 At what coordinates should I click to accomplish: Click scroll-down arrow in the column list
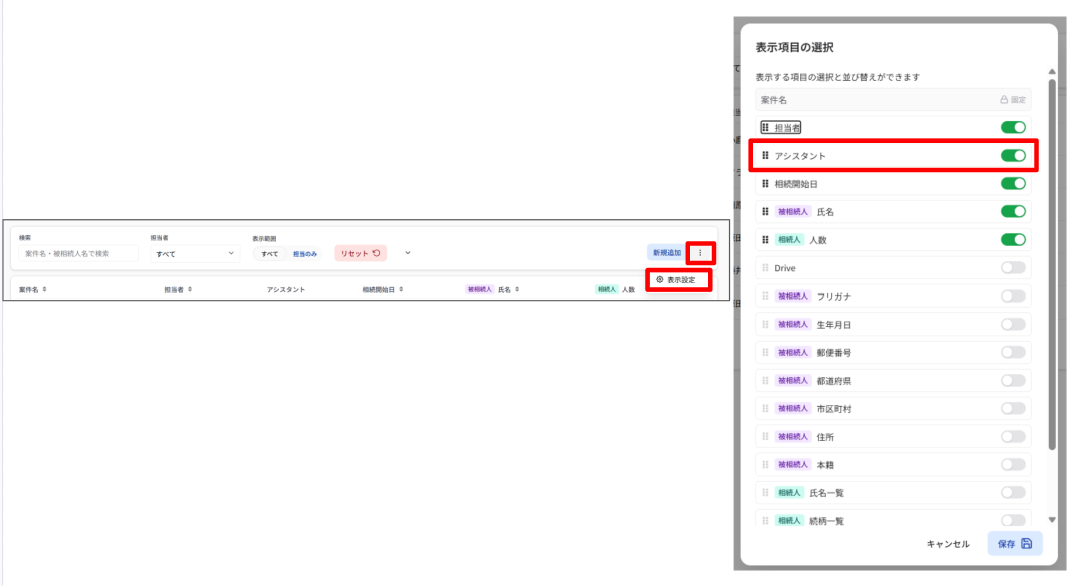click(x=1051, y=520)
